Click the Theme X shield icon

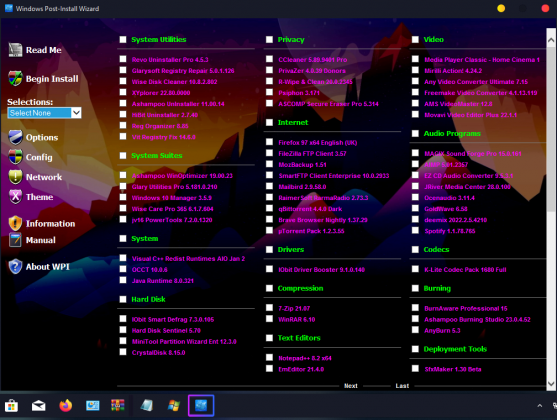click(x=15, y=197)
